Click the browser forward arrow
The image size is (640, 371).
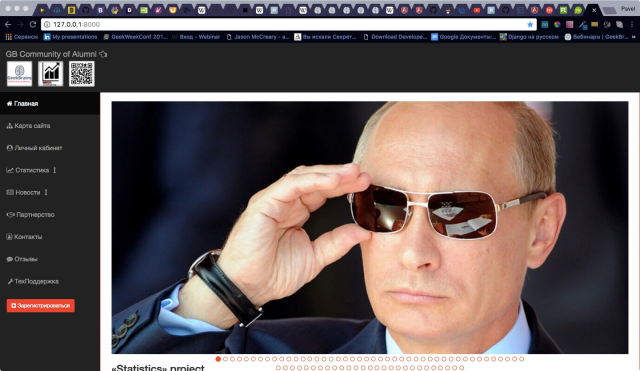(20, 24)
